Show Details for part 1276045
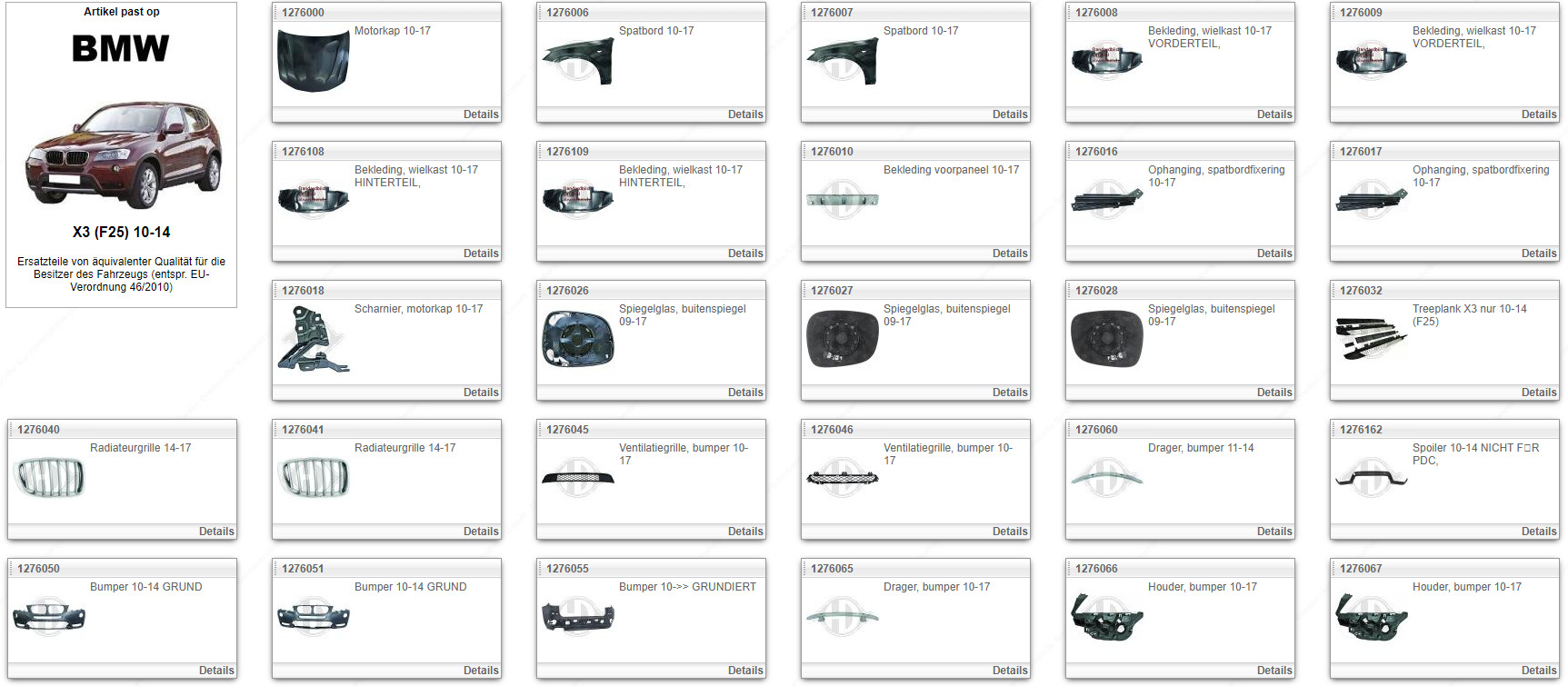The height and width of the screenshot is (686, 1568). click(745, 532)
